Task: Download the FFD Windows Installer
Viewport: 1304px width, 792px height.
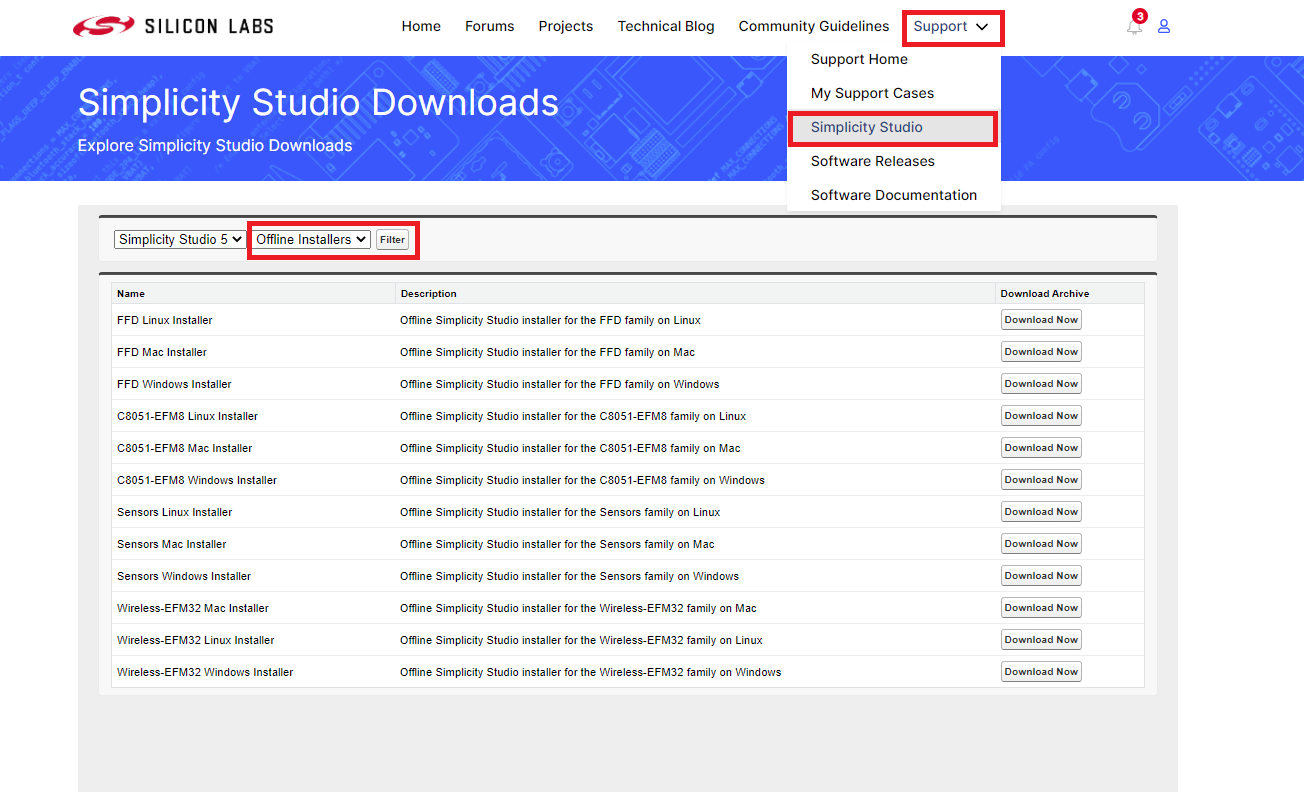Action: click(x=1041, y=384)
